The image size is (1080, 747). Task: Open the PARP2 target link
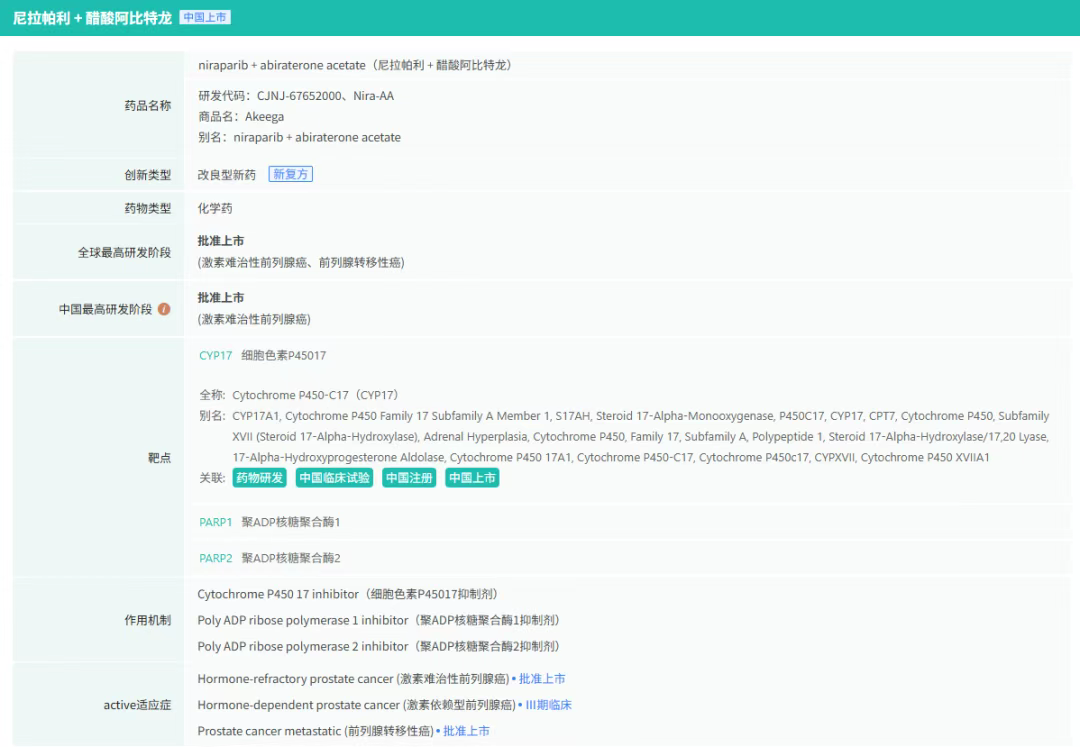point(215,558)
